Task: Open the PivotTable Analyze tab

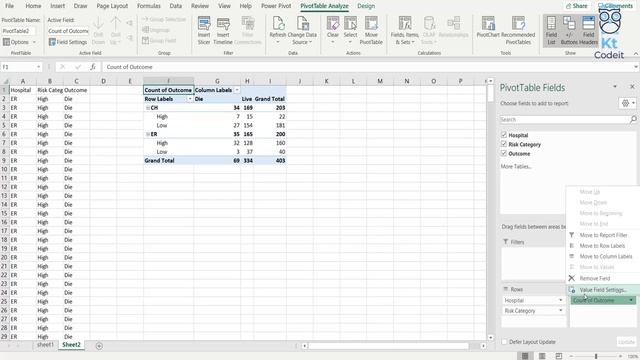Action: coord(324,6)
